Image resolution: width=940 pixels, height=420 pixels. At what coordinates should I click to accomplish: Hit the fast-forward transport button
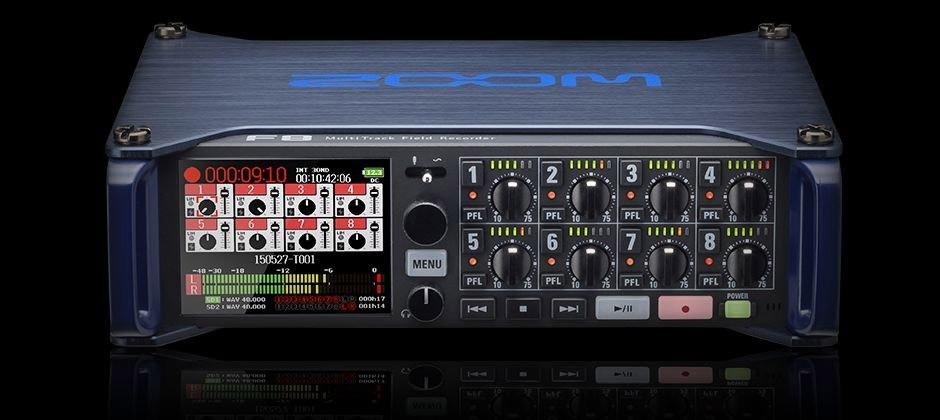coord(568,309)
